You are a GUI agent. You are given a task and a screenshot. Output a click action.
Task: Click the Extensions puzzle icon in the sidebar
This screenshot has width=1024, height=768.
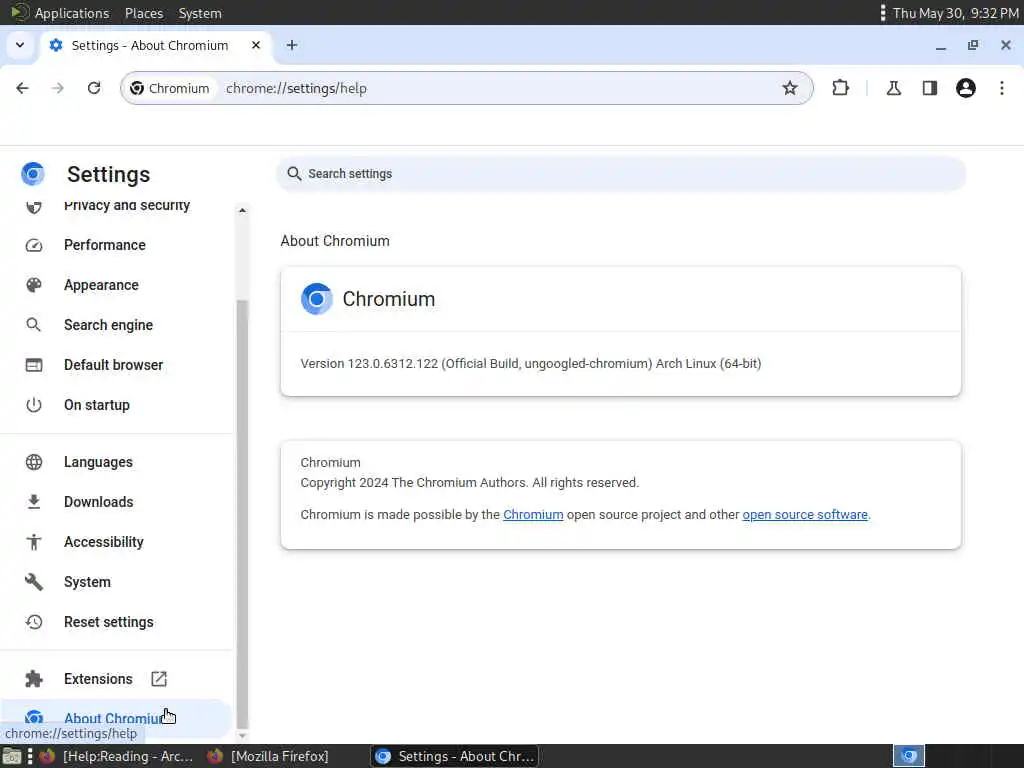pyautogui.click(x=34, y=679)
